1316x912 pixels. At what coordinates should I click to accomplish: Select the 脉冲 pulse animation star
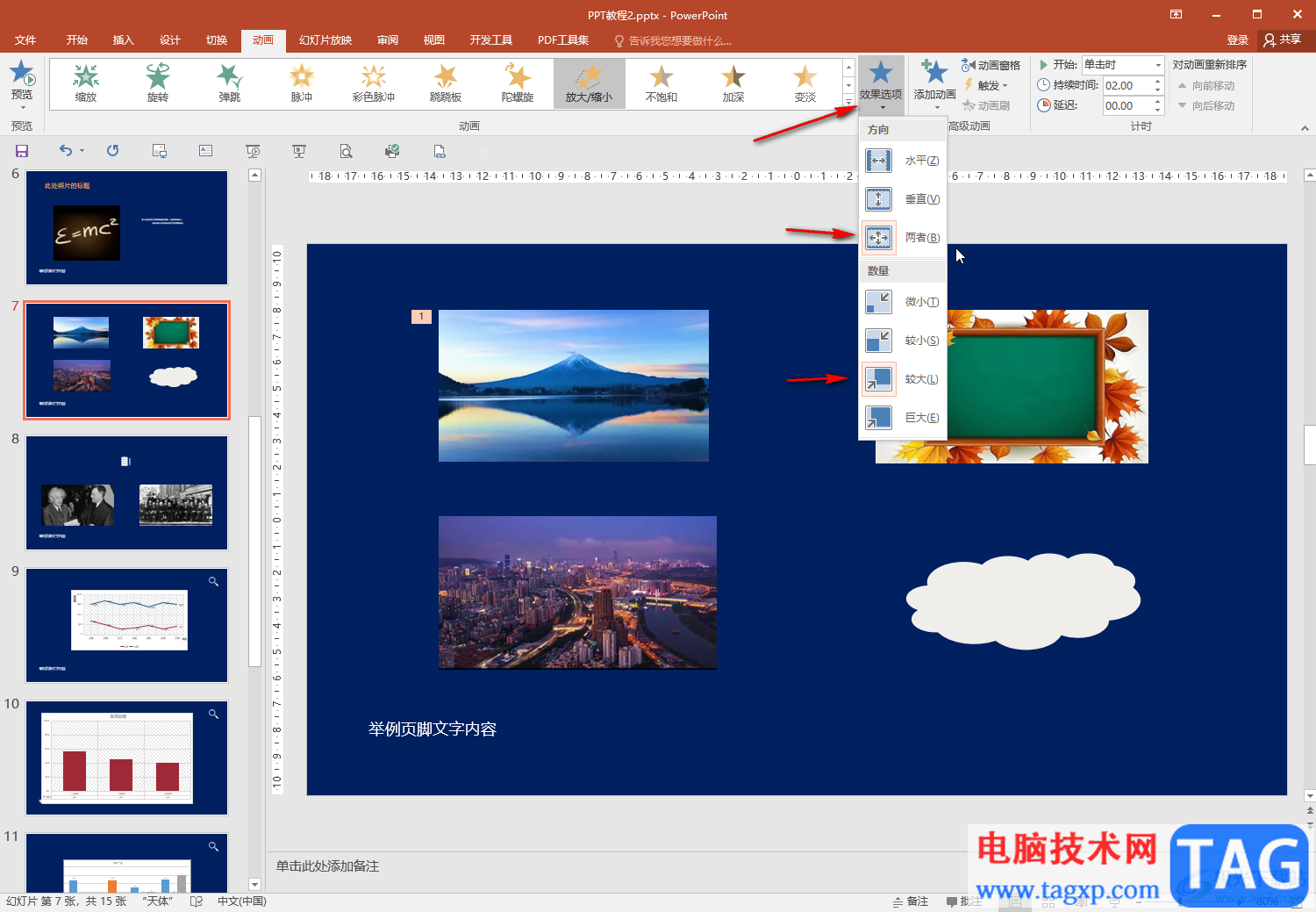tap(302, 83)
